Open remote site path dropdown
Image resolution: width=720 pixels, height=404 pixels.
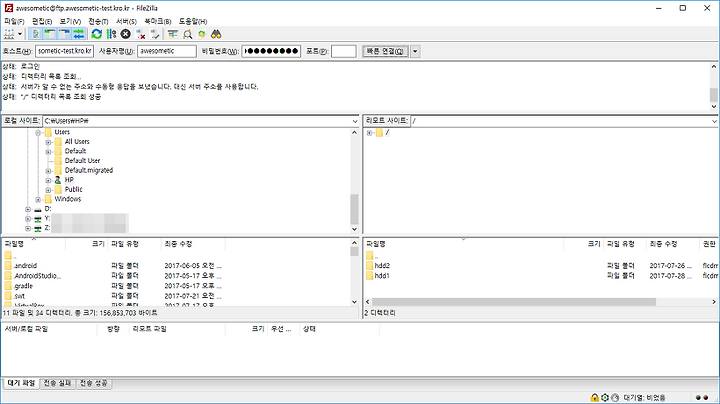click(714, 121)
